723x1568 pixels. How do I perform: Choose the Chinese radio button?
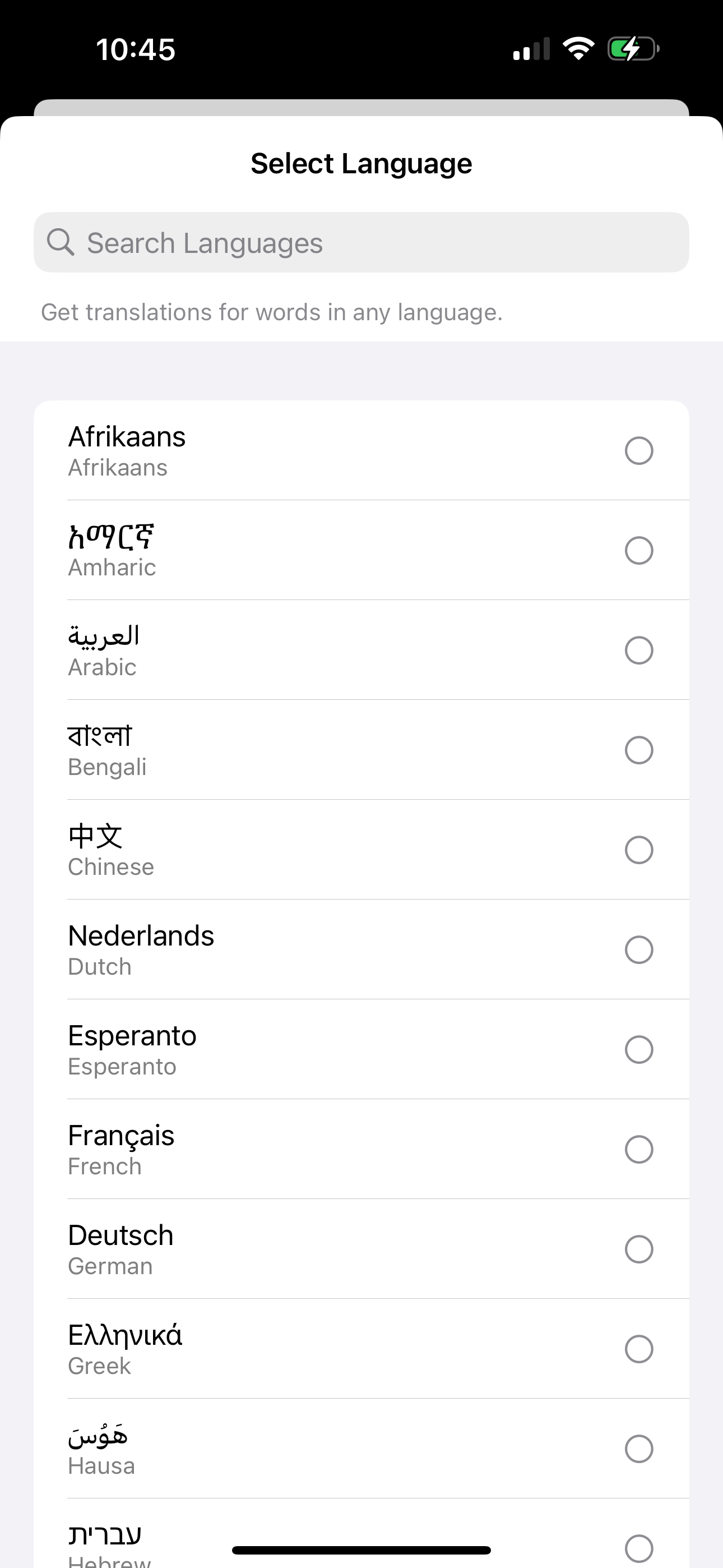(x=639, y=850)
